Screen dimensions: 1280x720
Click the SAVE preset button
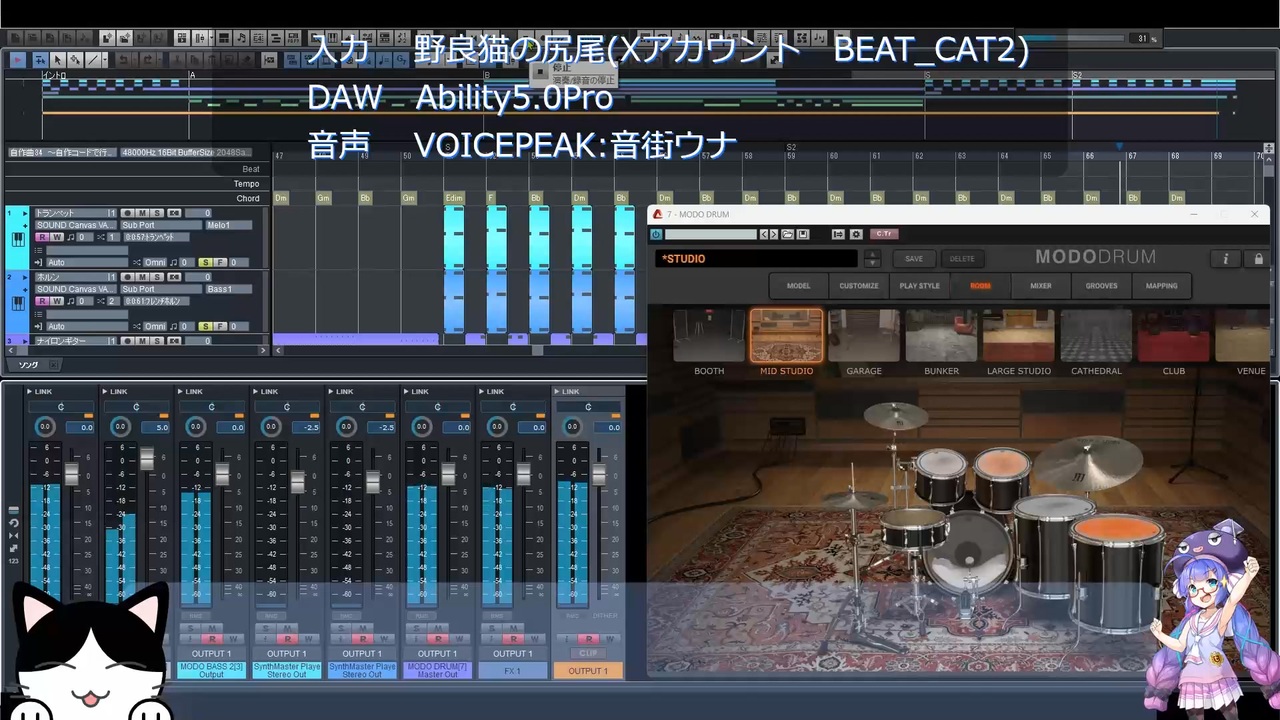914,259
